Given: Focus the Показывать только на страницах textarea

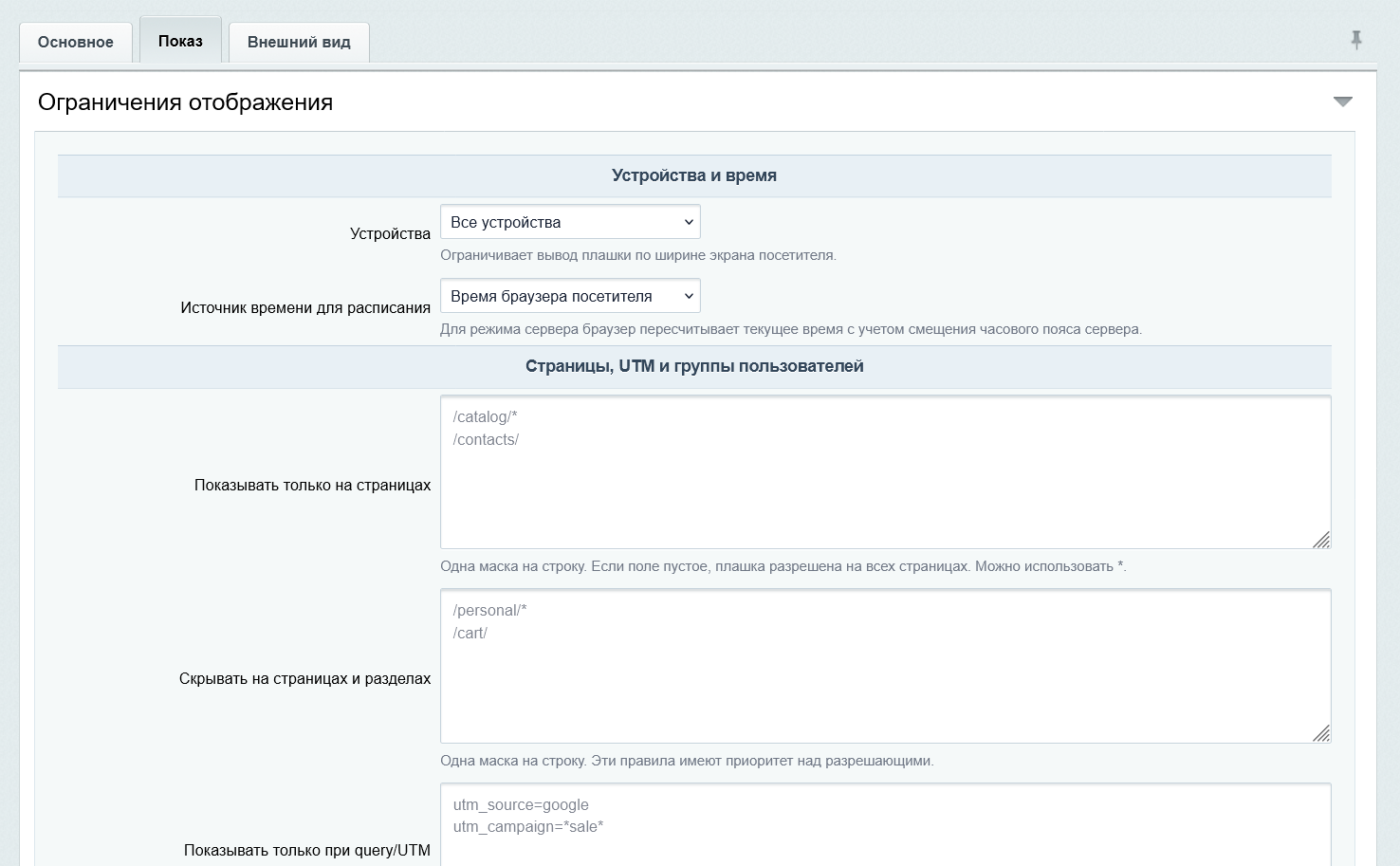Looking at the screenshot, I should 886,472.
